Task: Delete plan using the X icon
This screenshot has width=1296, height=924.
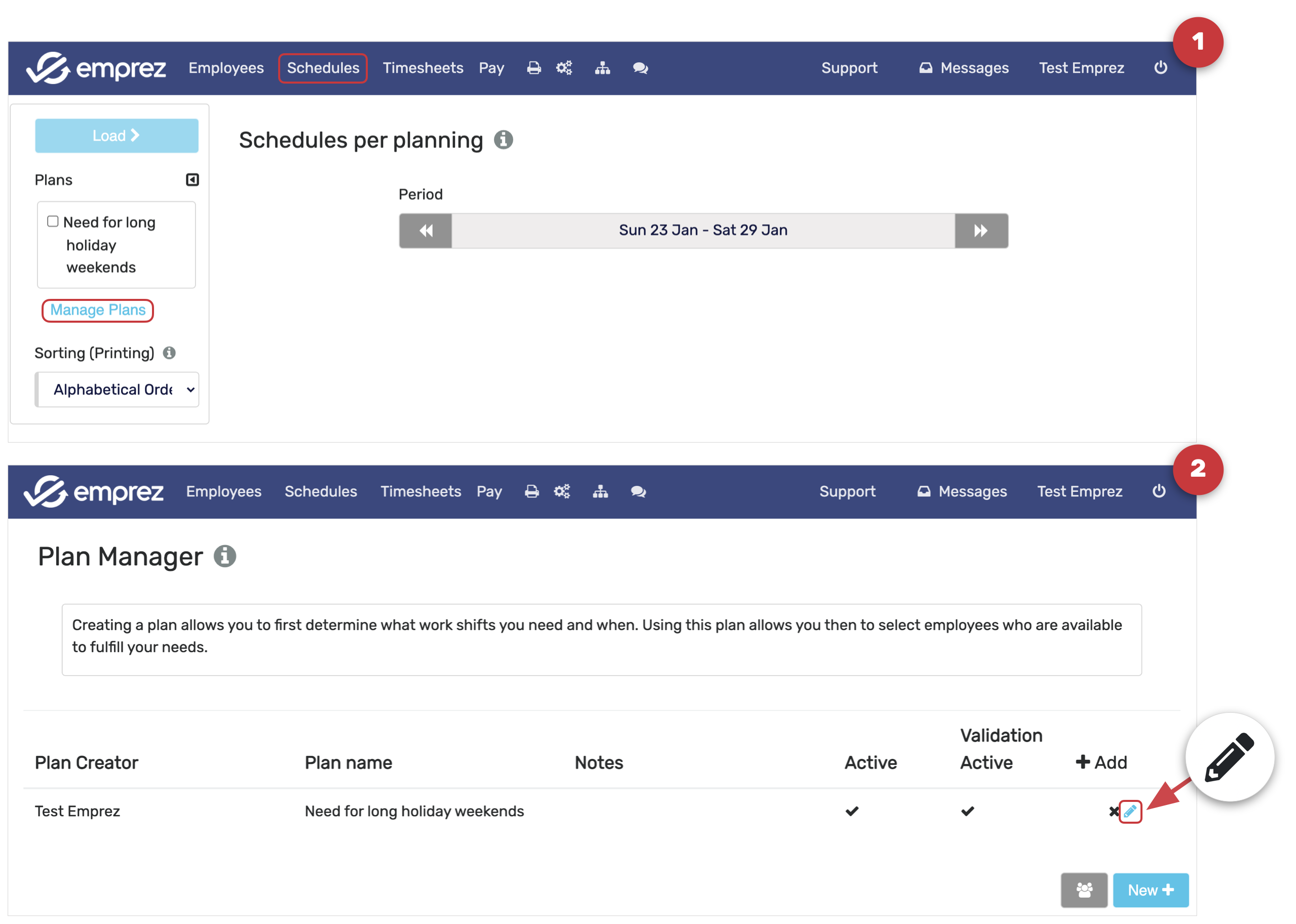Action: pos(1114,812)
